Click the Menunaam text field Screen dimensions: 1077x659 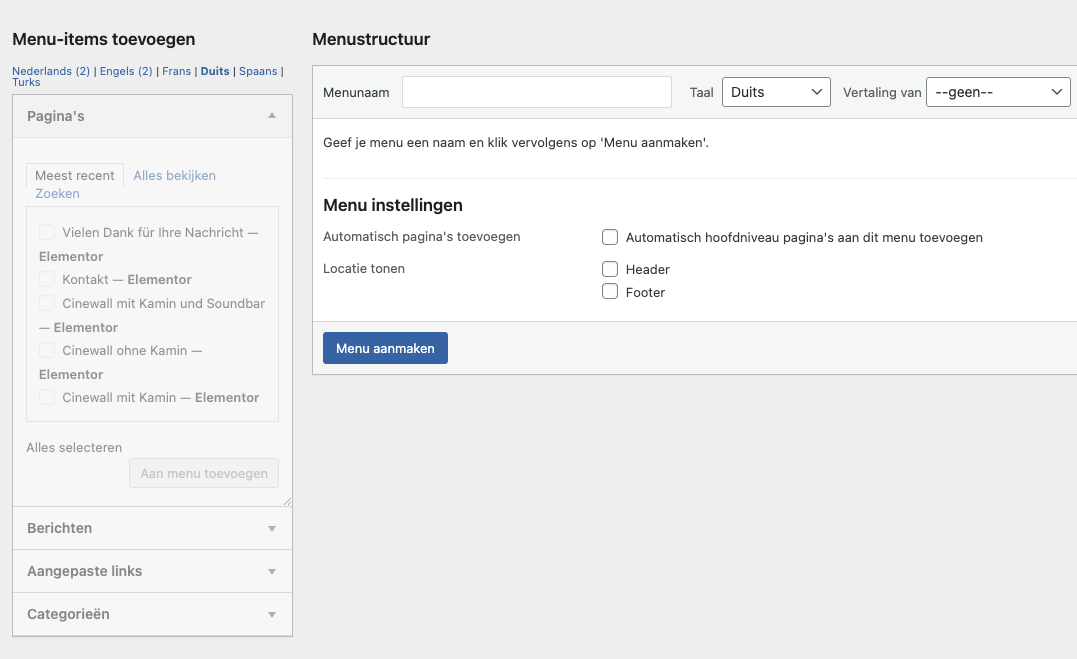click(536, 92)
